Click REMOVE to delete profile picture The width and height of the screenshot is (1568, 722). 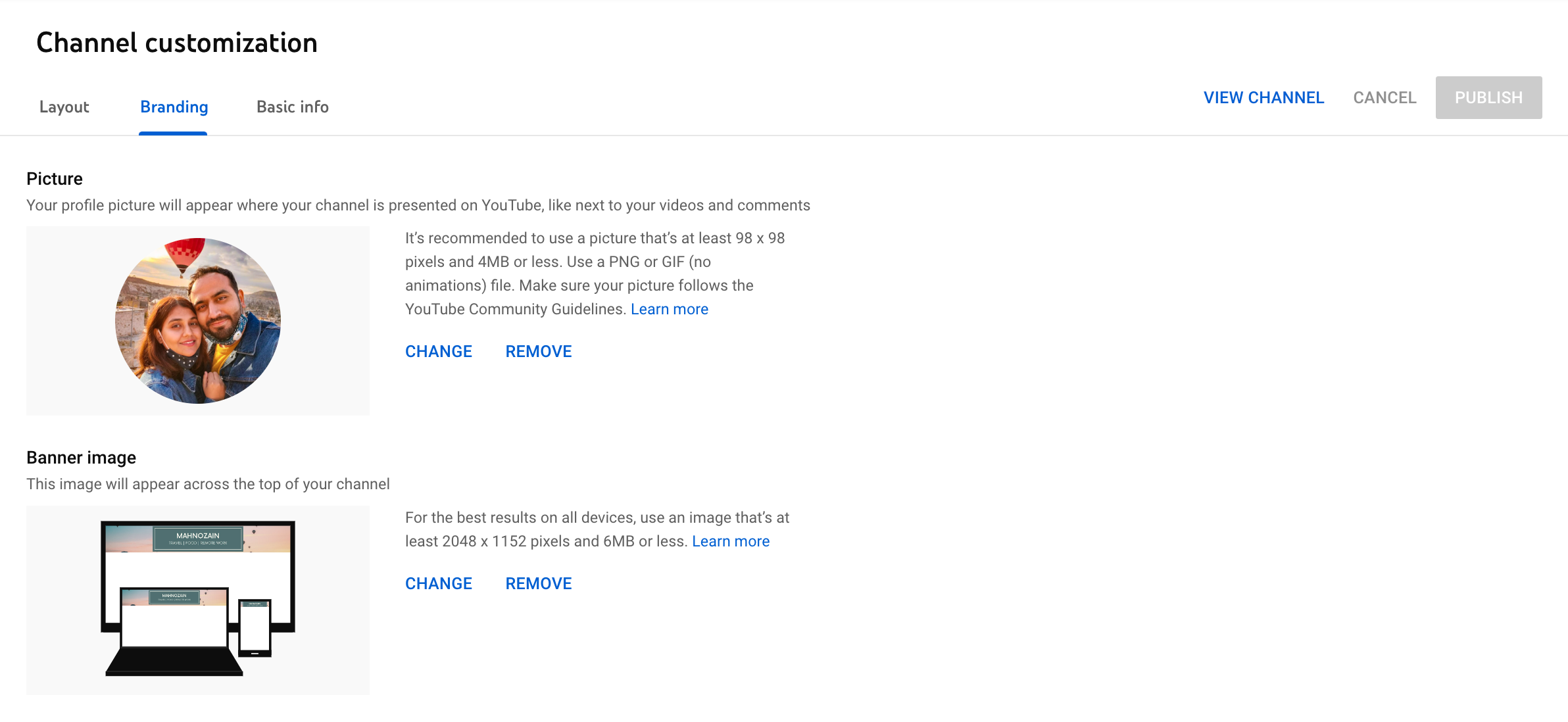coord(538,350)
